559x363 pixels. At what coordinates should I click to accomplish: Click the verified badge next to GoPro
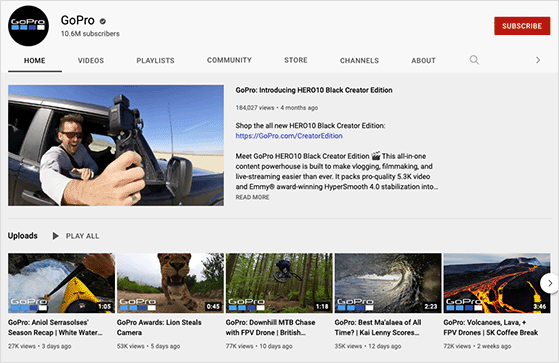click(x=103, y=21)
